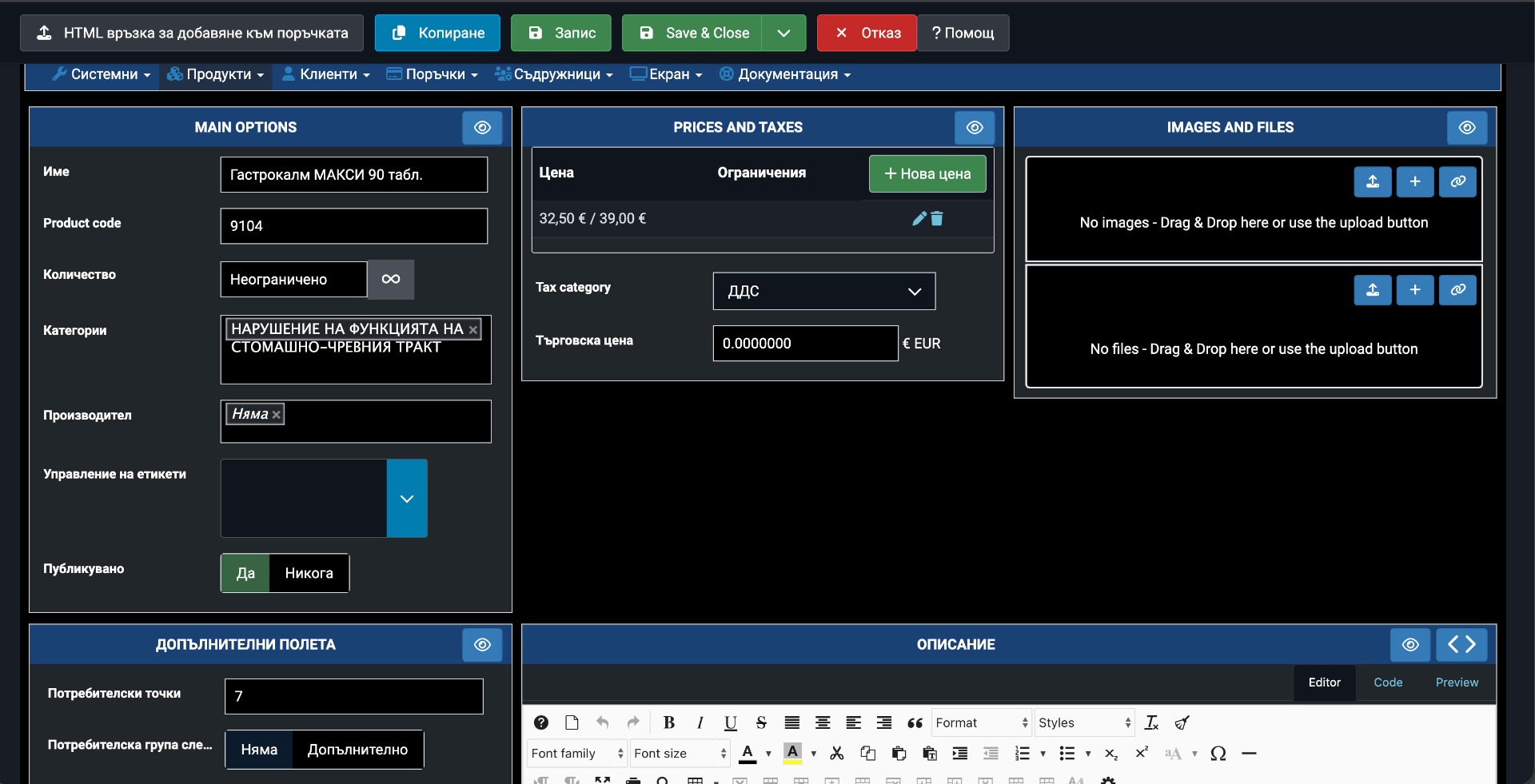Open the Font family dropdown
The image size is (1535, 784).
point(576,753)
